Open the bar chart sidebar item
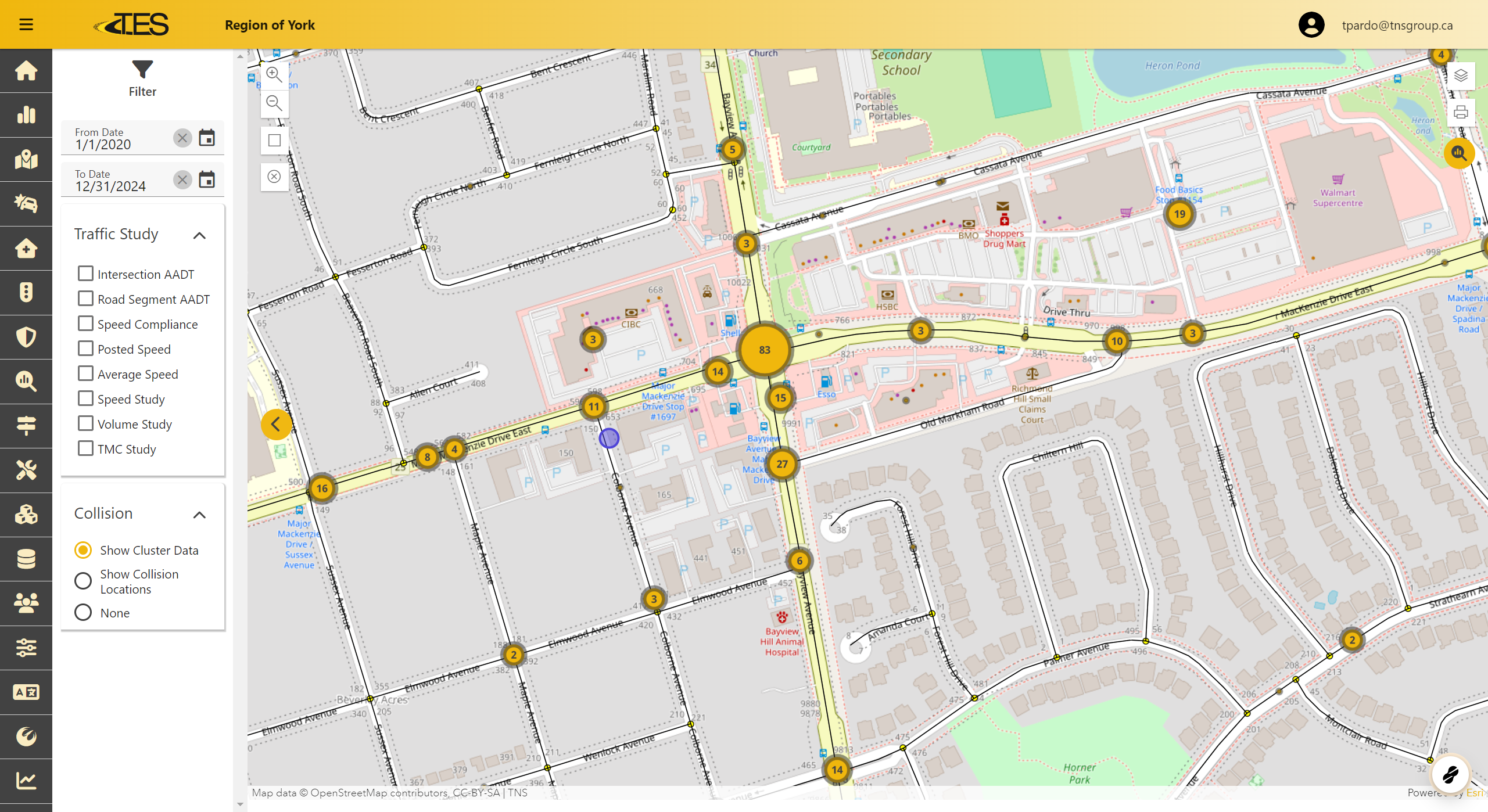 point(26,115)
